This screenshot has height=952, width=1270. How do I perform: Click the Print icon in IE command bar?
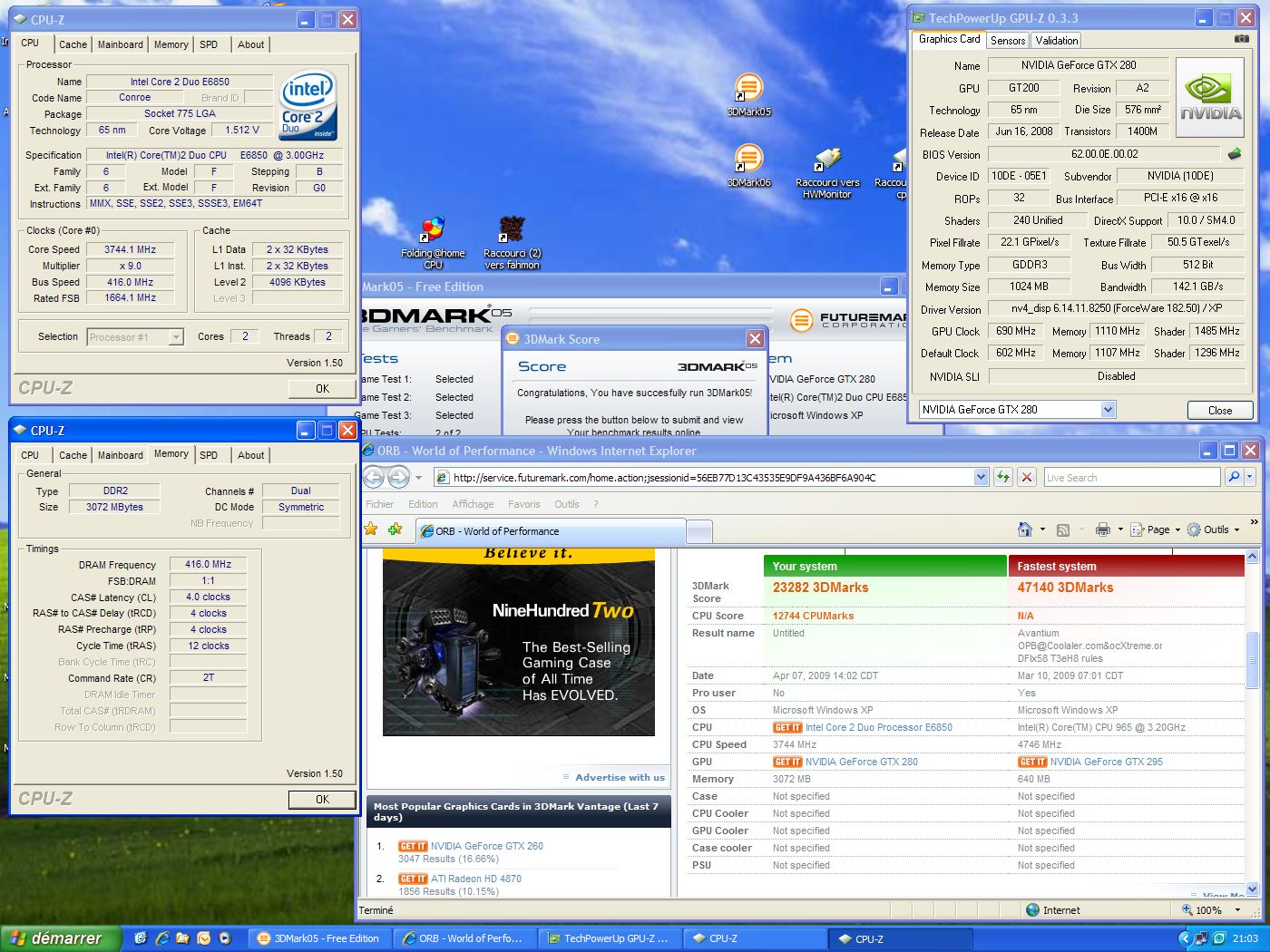click(x=1103, y=529)
